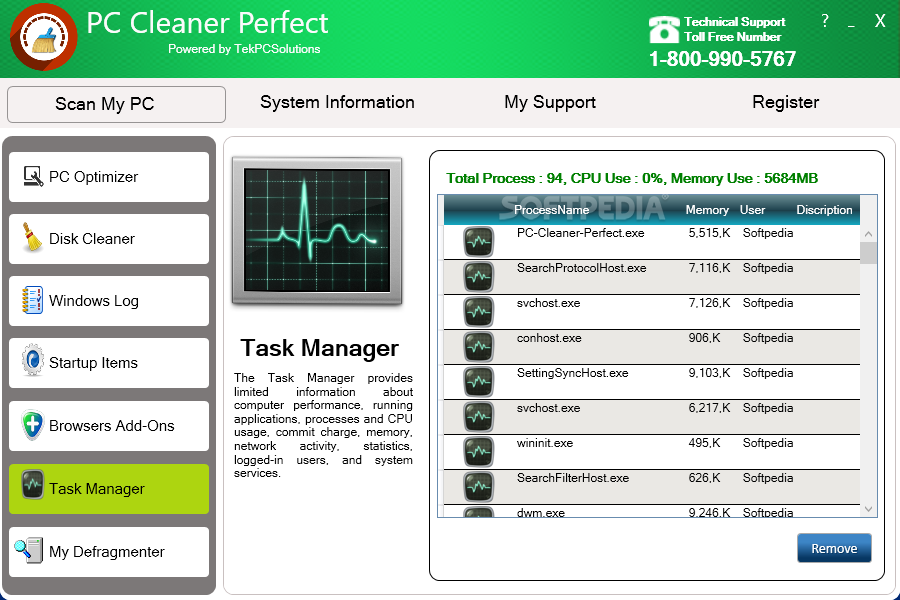Click process icon for SettingSyncHost.exe
Viewport: 900px width, 600px height.
click(x=478, y=381)
